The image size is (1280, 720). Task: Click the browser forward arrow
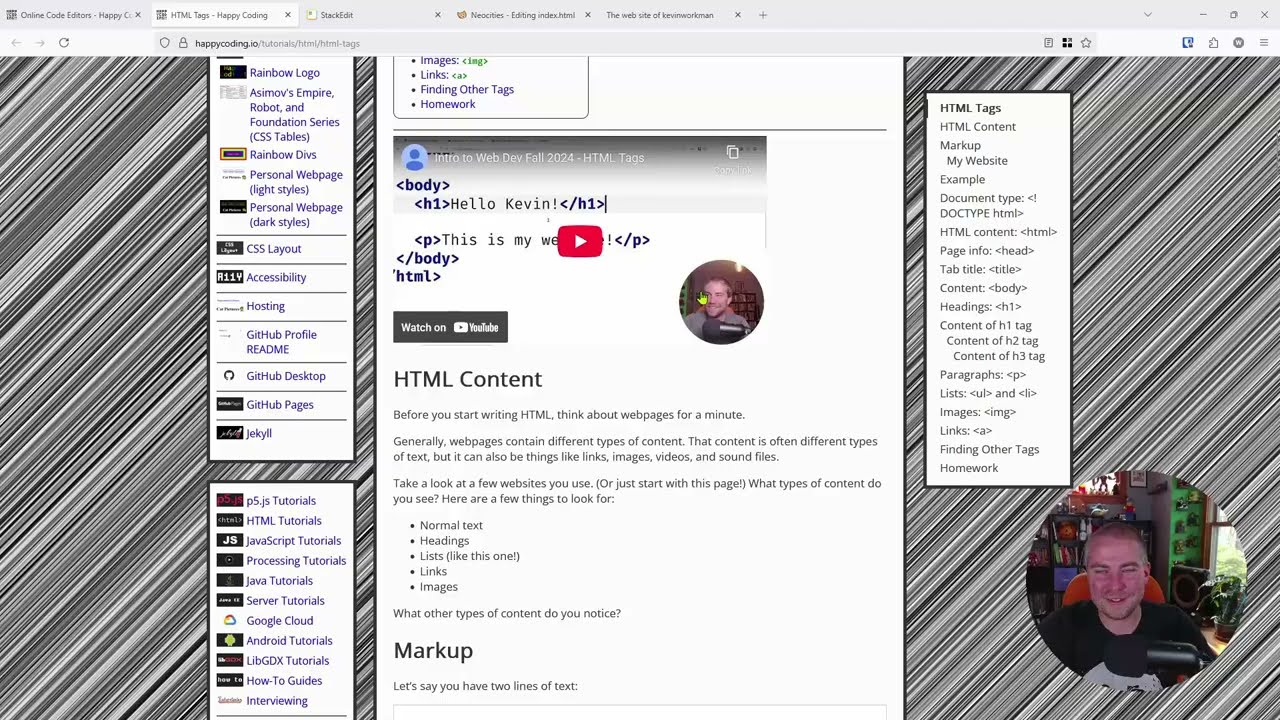(40, 43)
